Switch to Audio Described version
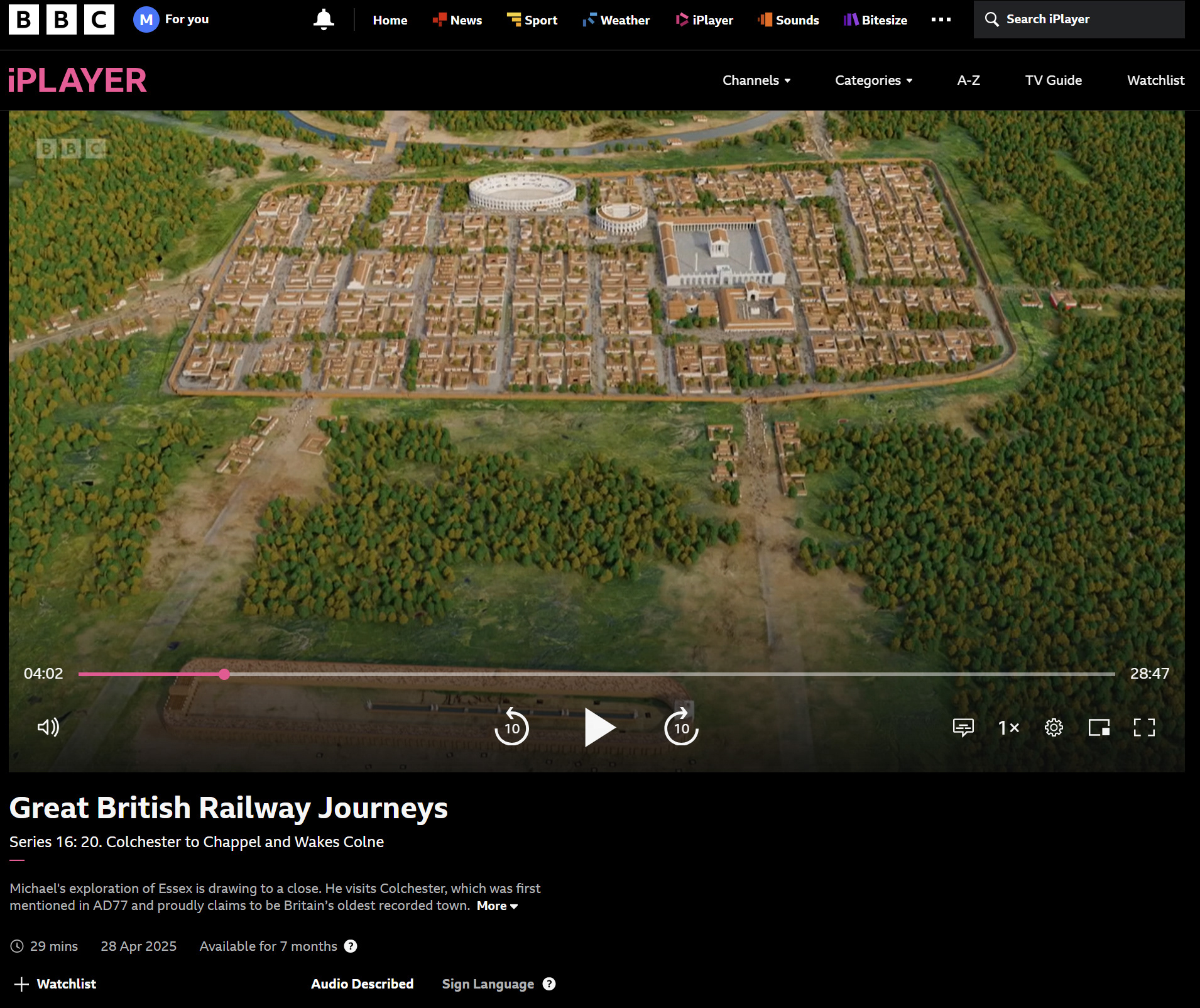The height and width of the screenshot is (1008, 1200). [x=363, y=984]
